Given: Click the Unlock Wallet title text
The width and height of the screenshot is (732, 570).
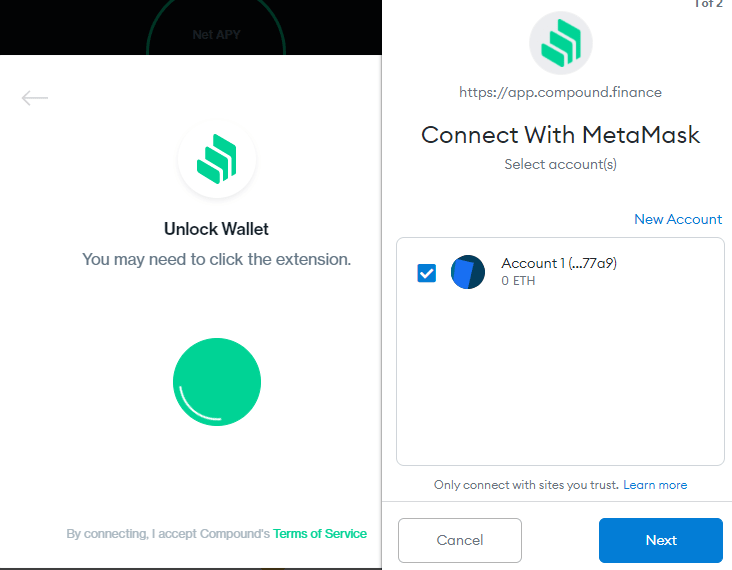Looking at the screenshot, I should coord(216,229).
